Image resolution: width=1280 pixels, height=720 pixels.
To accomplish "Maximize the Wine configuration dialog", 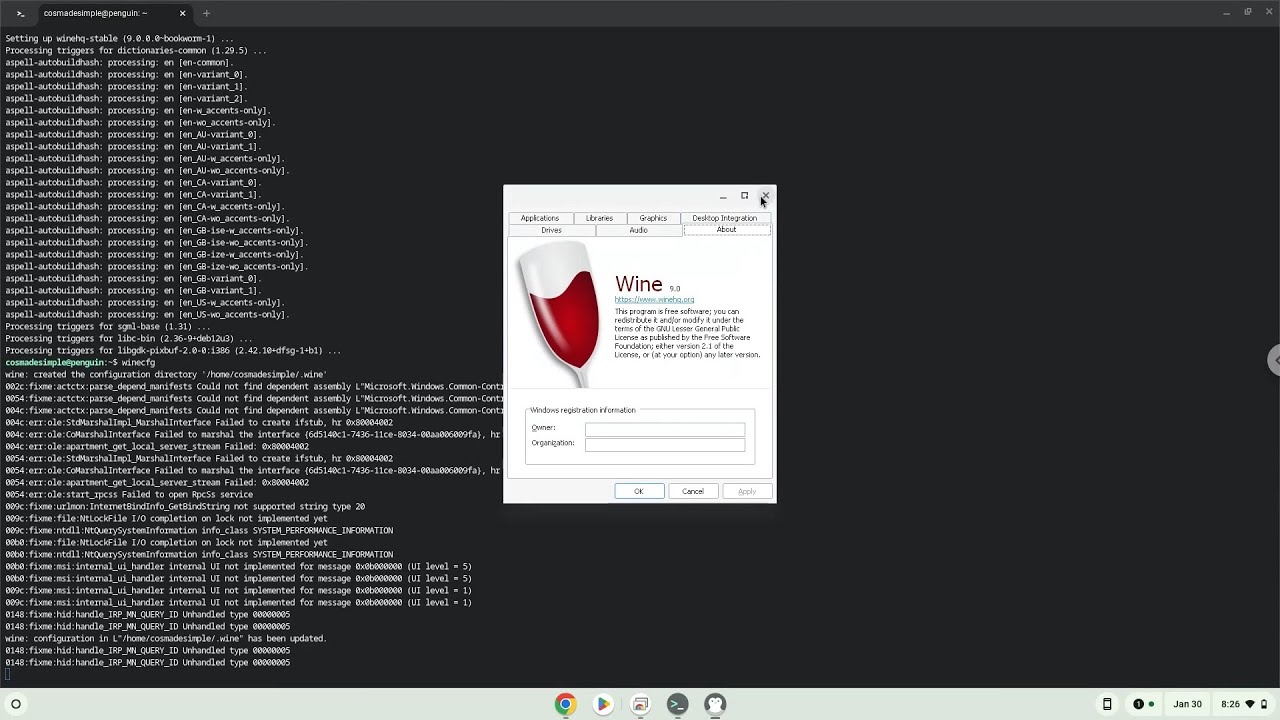I will tap(744, 196).
